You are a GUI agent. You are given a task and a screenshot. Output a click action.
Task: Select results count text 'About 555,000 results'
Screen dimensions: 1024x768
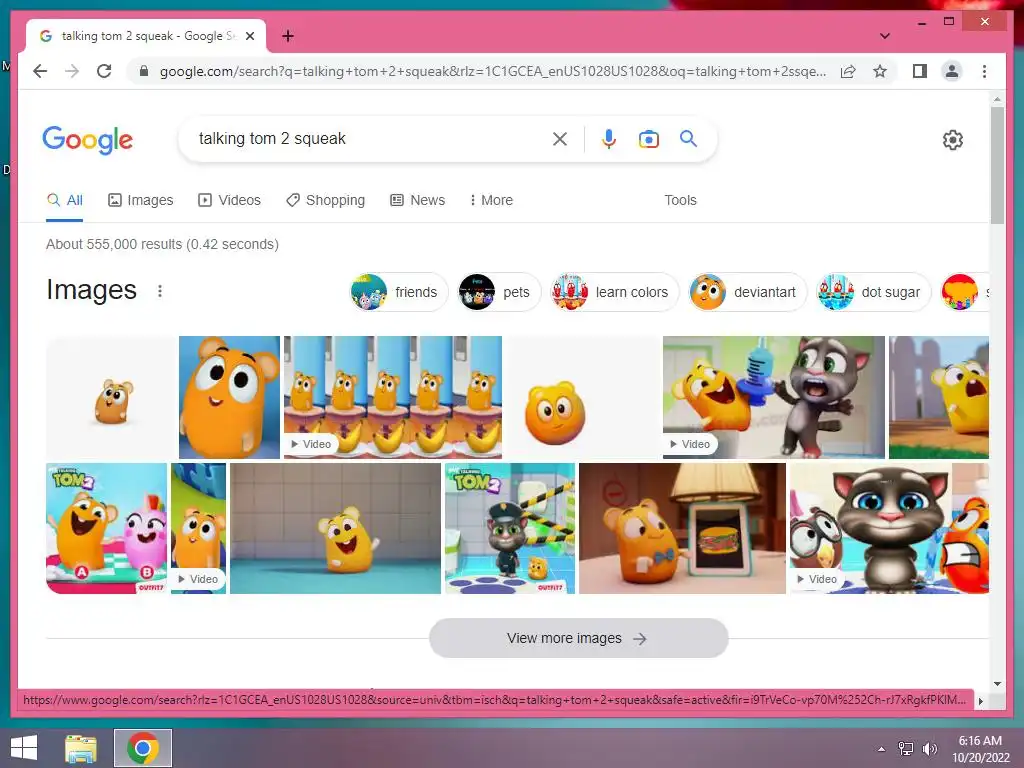point(114,244)
